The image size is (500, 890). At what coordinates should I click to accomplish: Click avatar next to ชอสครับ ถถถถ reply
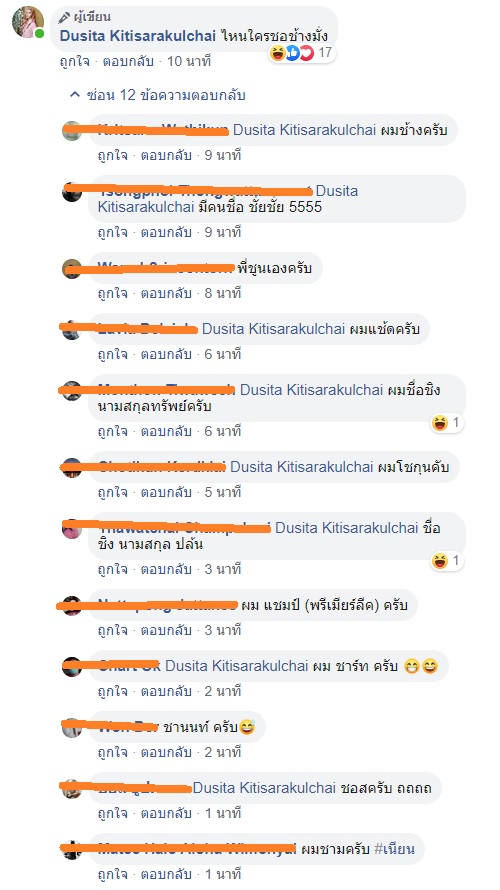(72, 789)
